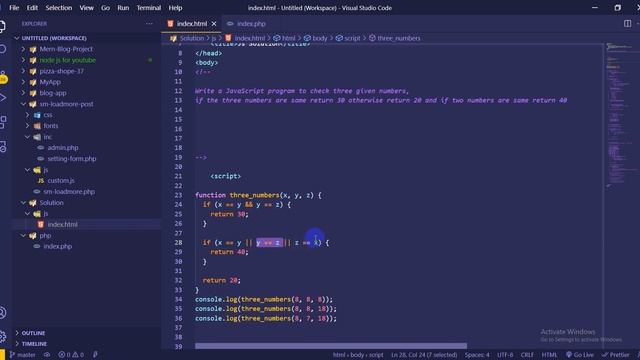
Task: Click the editor horizontal scrollbar
Action: [x=331, y=346]
